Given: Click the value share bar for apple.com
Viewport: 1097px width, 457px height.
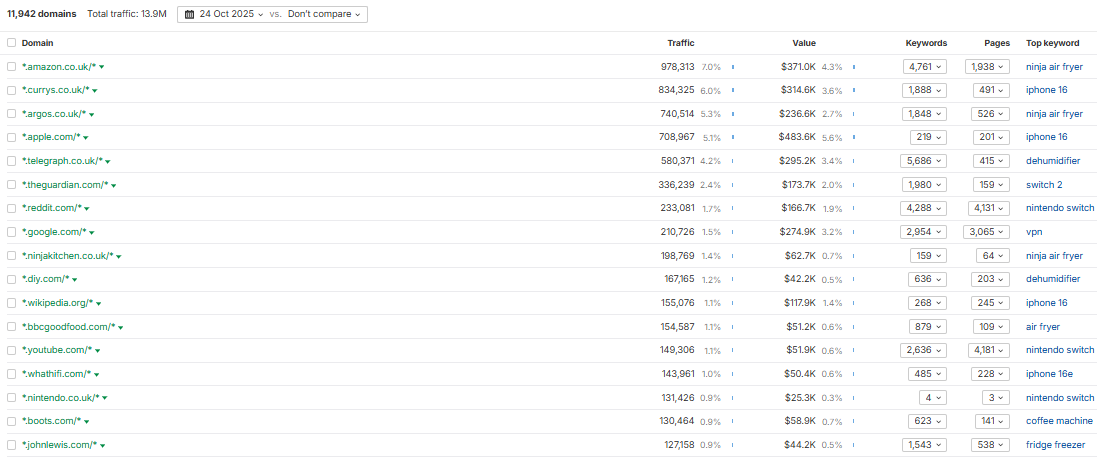Looking at the screenshot, I should (x=854, y=138).
